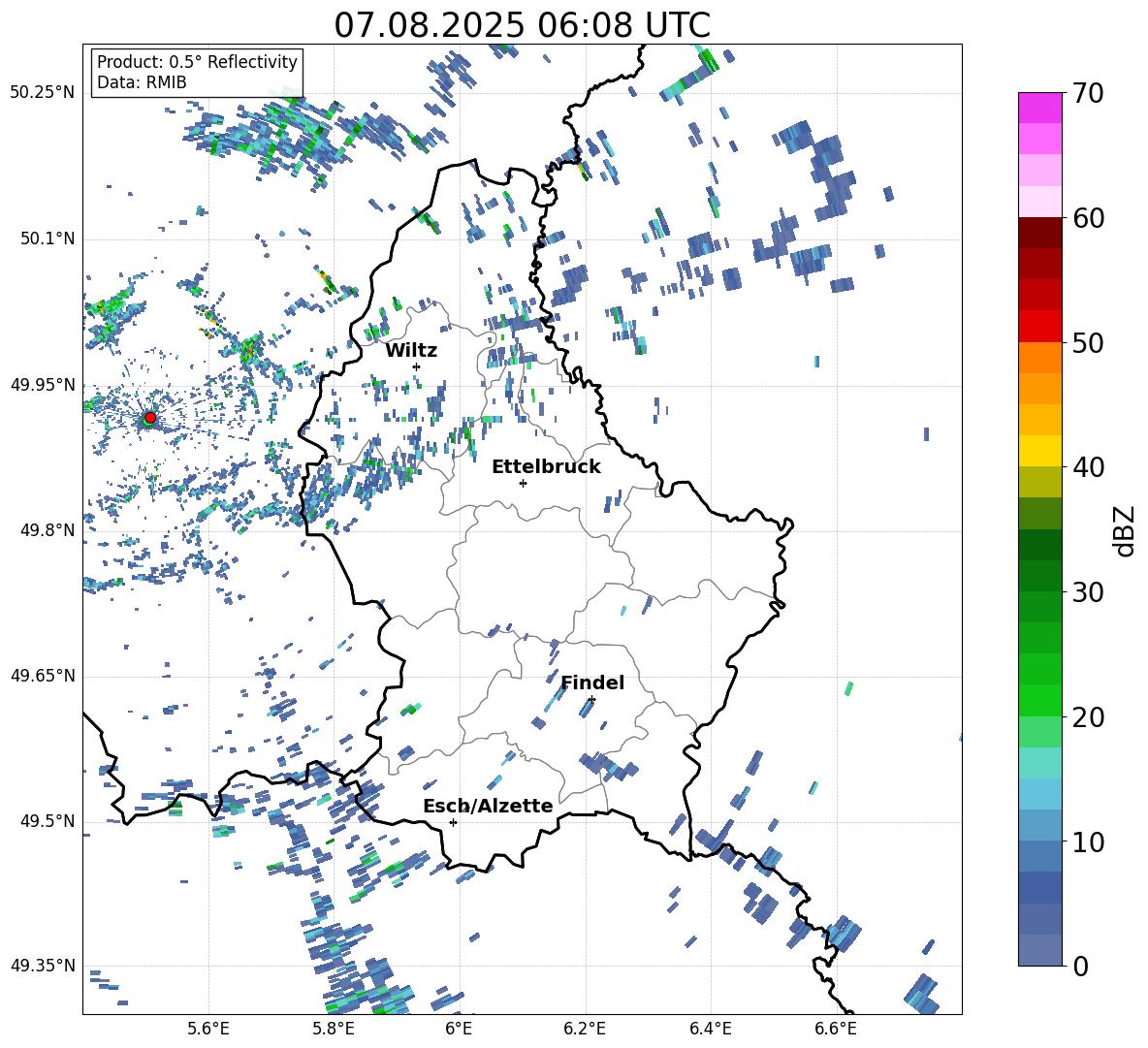Click the 50.25°N latitude label
The height and width of the screenshot is (1048, 1148).
tap(43, 93)
